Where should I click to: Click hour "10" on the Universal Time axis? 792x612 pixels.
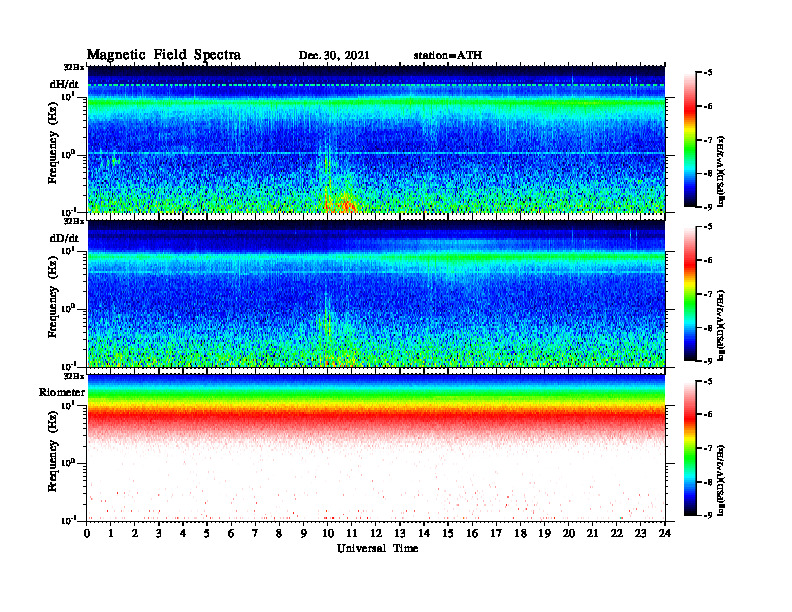[328, 533]
